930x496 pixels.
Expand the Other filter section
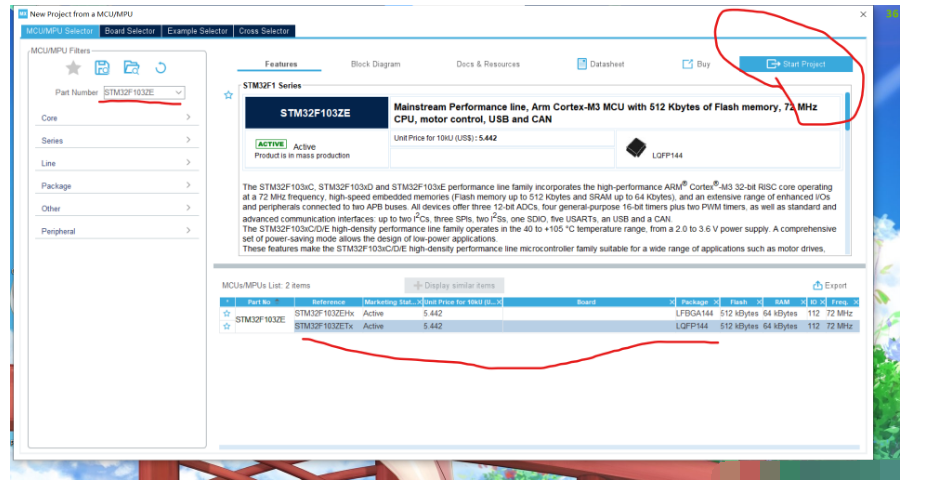click(x=116, y=208)
